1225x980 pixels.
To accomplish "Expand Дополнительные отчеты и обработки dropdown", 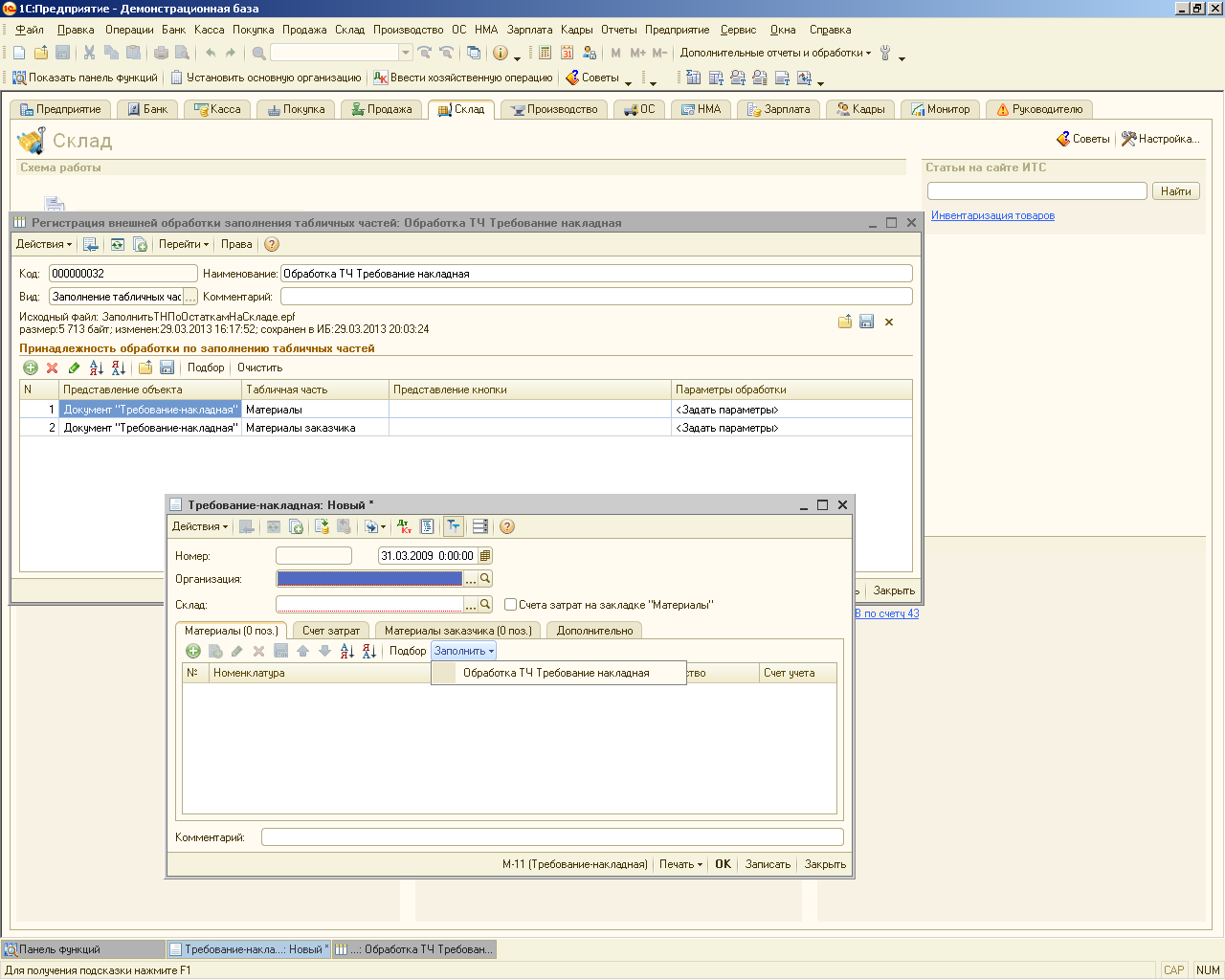I will click(775, 53).
